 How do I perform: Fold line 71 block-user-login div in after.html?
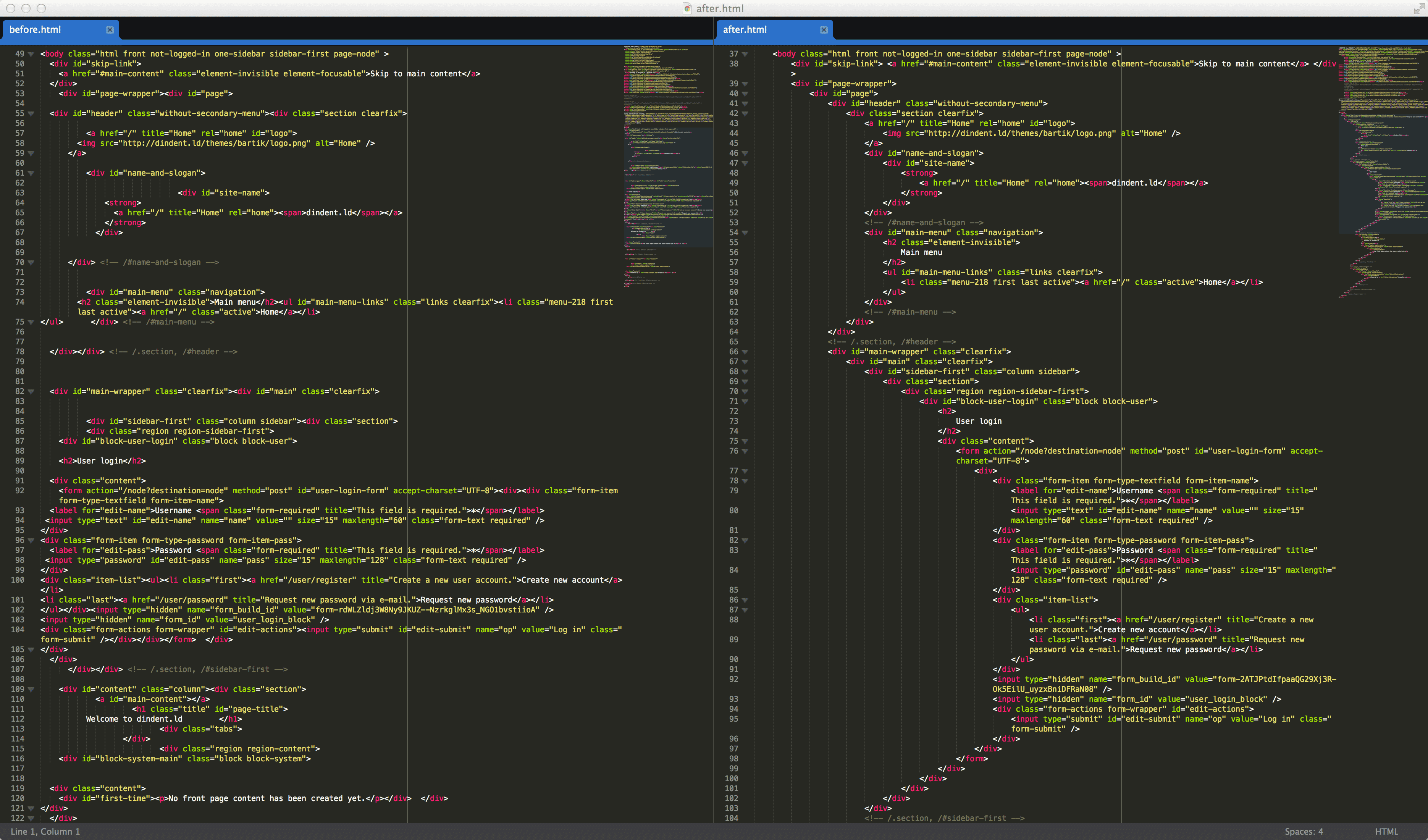pos(745,402)
